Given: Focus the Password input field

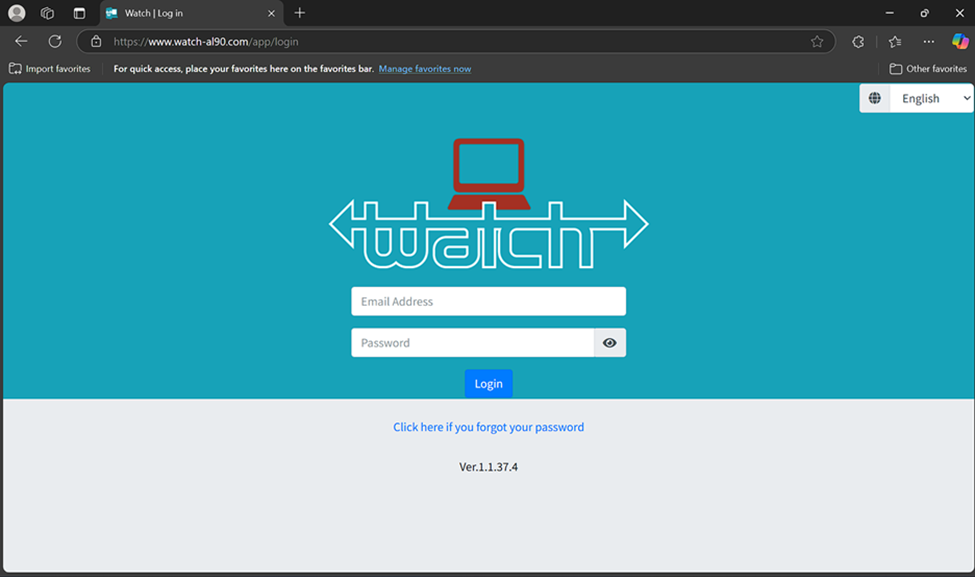Looking at the screenshot, I should click(472, 343).
